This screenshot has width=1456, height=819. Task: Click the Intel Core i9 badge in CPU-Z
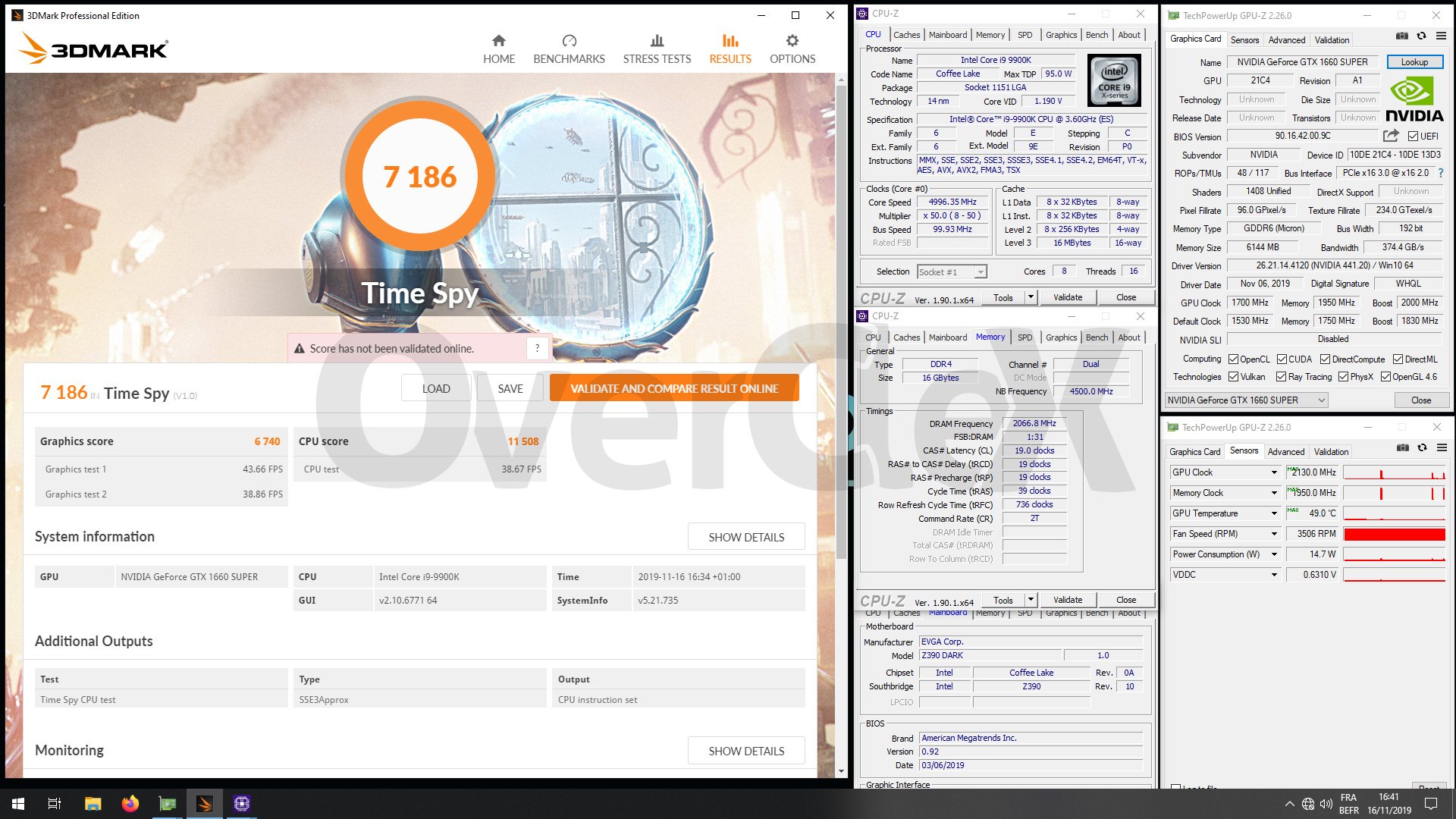[1114, 80]
